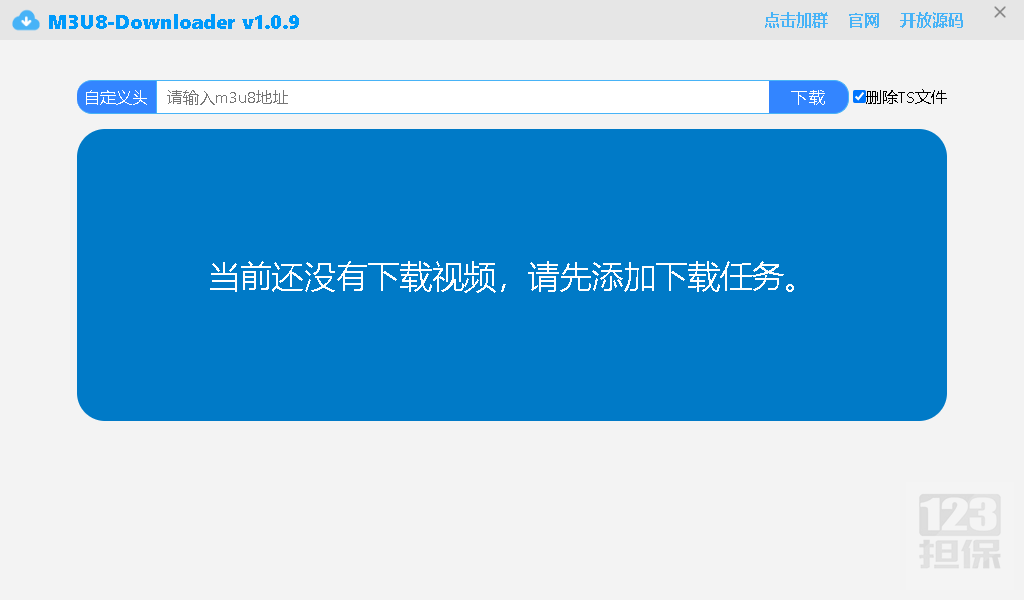Viewport: 1024px width, 600px height.
Task: Click the blue cloud download logo icon
Action: 27,21
